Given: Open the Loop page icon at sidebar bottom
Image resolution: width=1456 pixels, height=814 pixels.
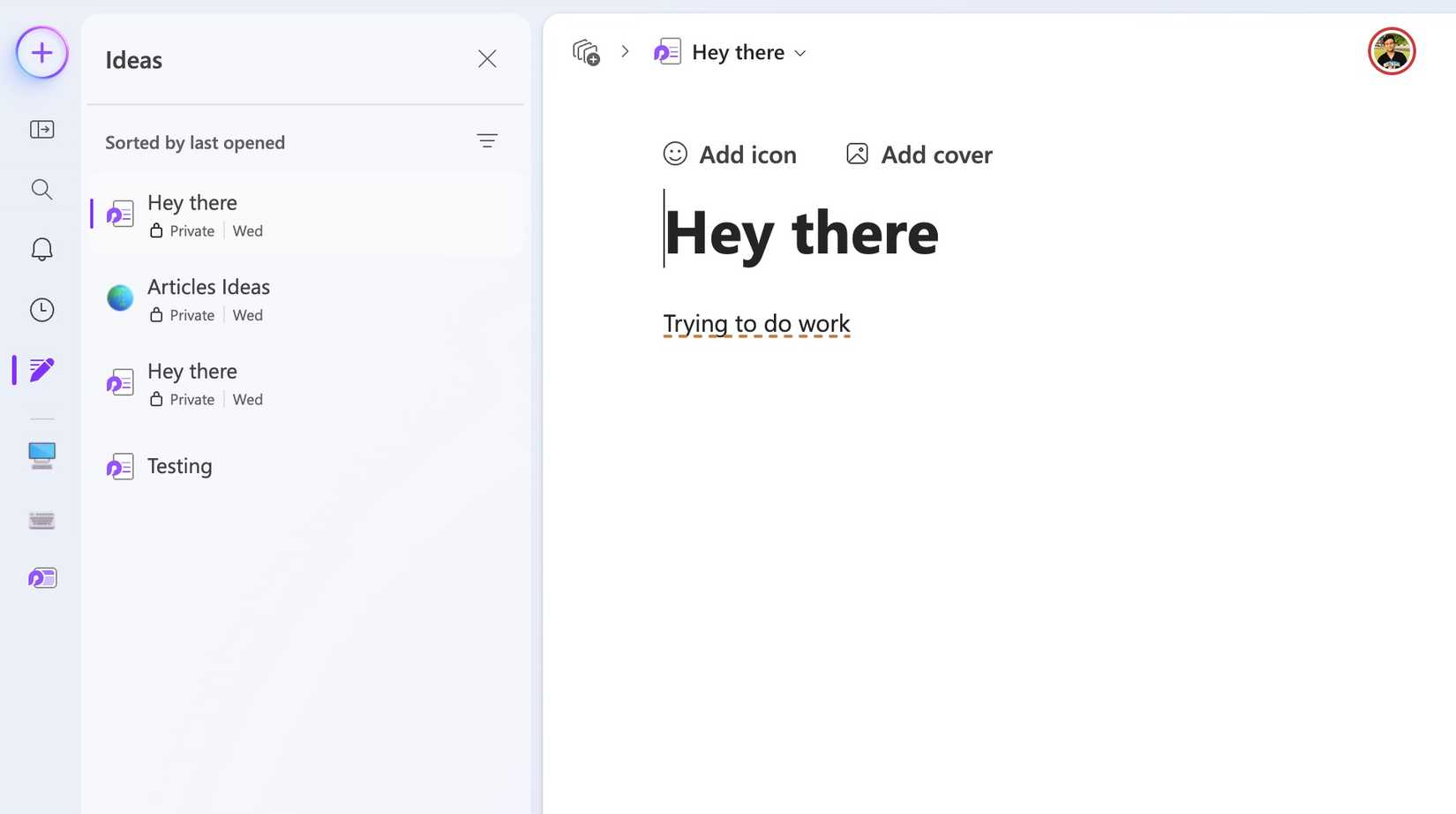Looking at the screenshot, I should tap(41, 577).
